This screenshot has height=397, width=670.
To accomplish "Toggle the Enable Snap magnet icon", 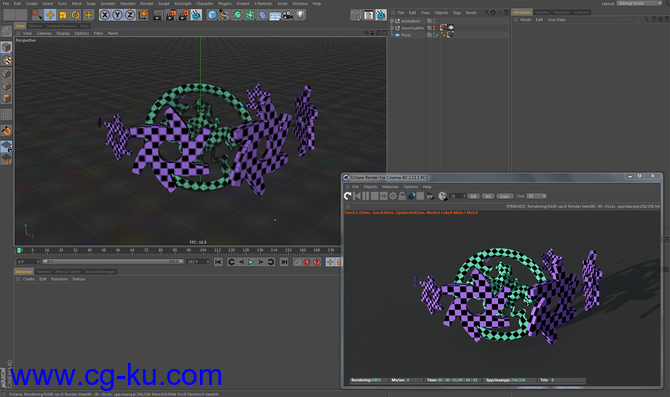I will pos(6,130).
